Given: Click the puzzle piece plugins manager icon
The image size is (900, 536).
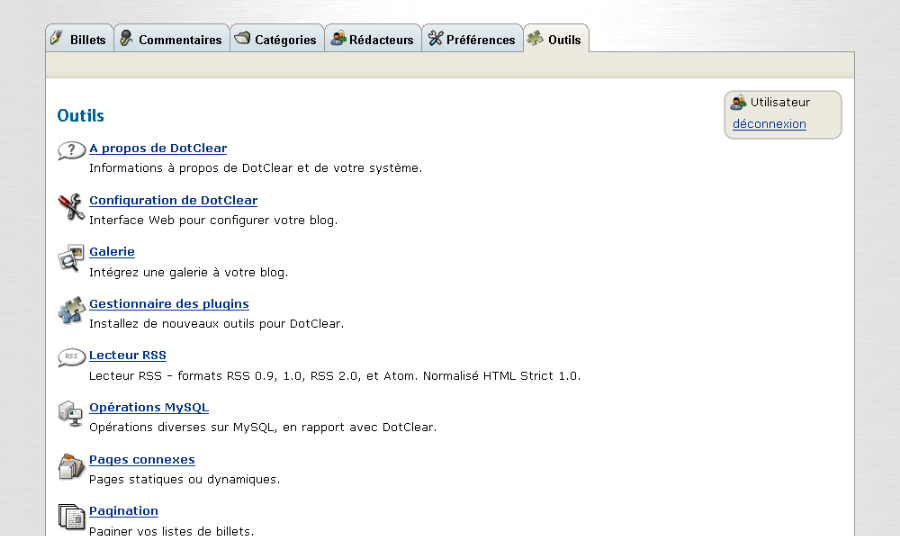Looking at the screenshot, I should pos(71,310).
